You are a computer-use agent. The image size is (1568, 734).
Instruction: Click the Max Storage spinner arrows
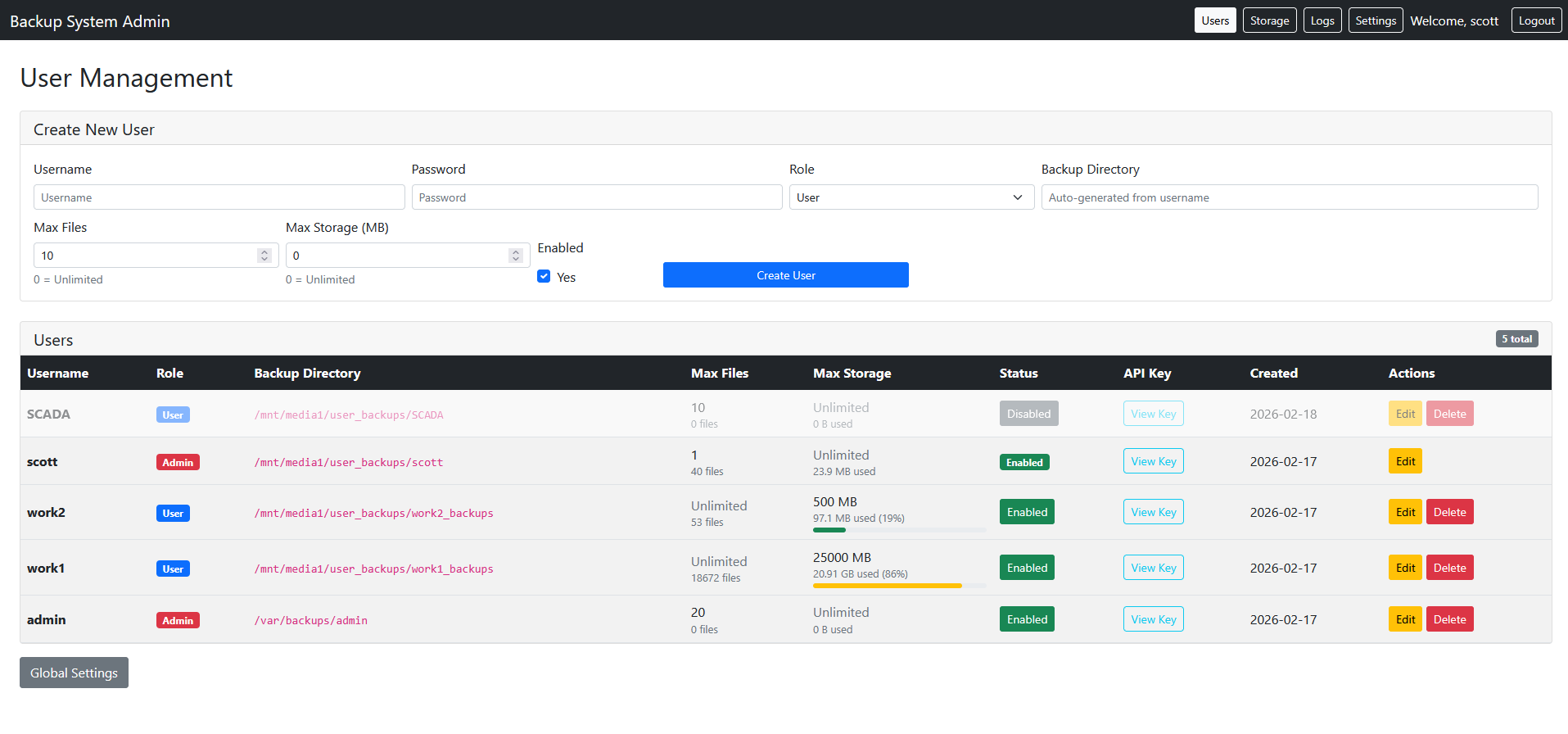pos(516,256)
